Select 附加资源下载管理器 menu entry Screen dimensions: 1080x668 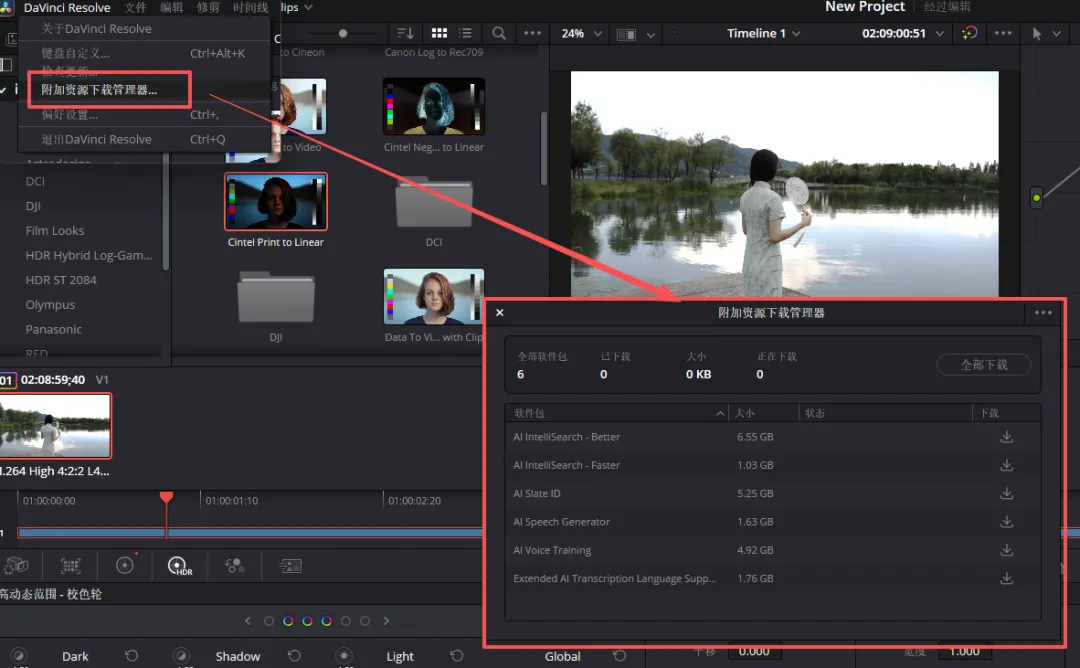[99, 90]
